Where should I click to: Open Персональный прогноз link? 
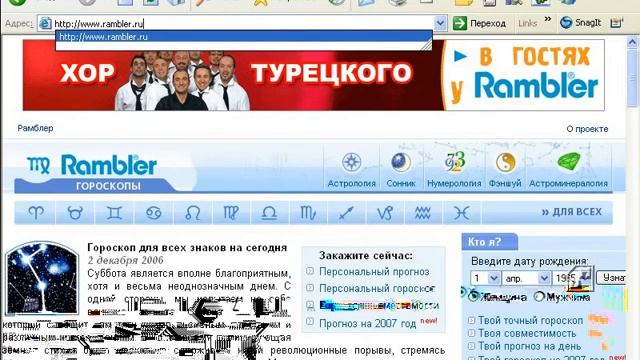click(374, 272)
